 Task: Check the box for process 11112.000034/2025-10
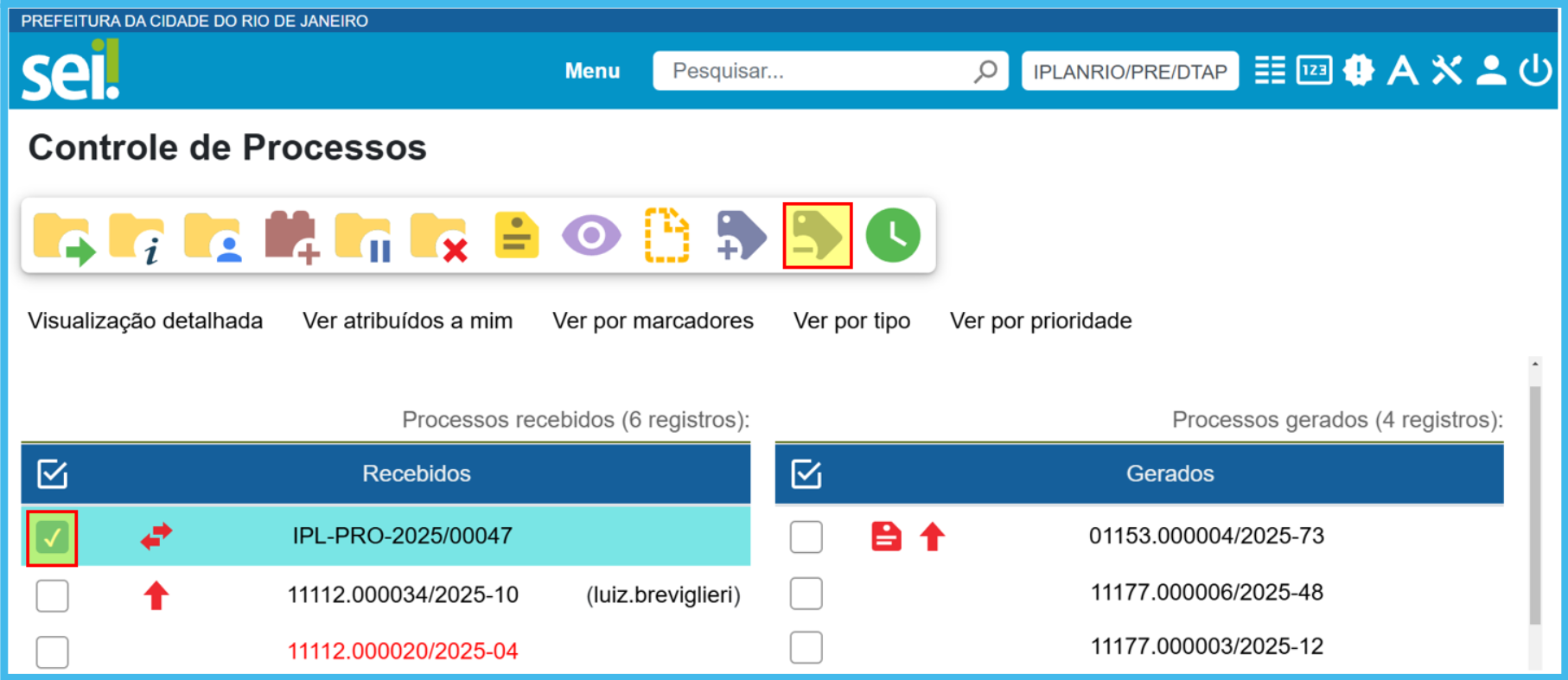pos(52,595)
